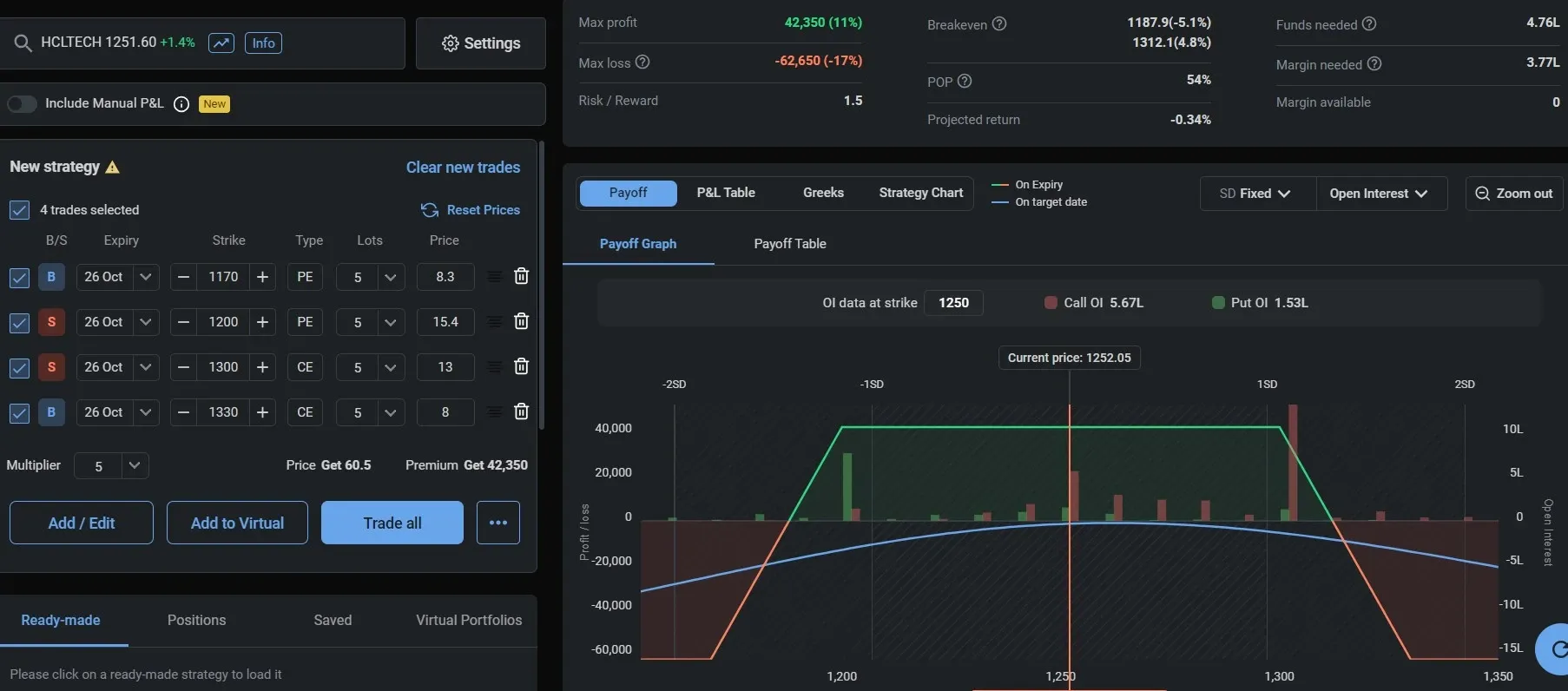Image resolution: width=1568 pixels, height=691 pixels.
Task: Click help icon next to POP
Action: 965,82
